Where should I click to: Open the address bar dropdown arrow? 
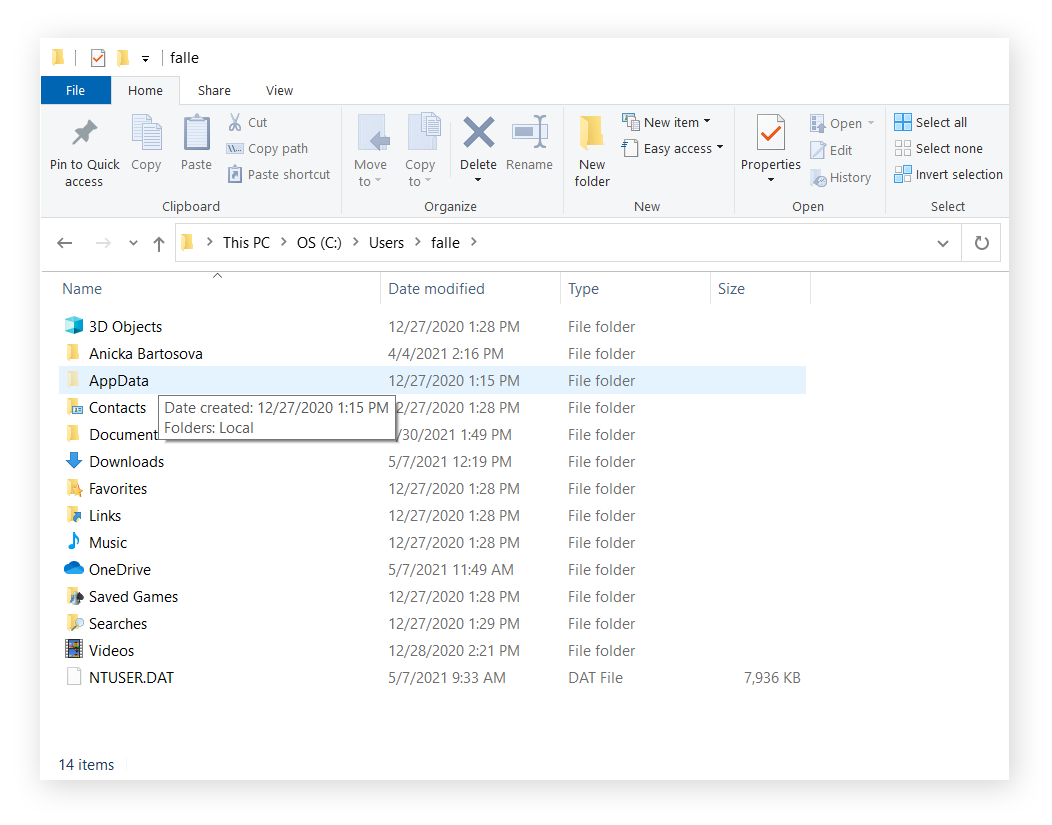[942, 242]
